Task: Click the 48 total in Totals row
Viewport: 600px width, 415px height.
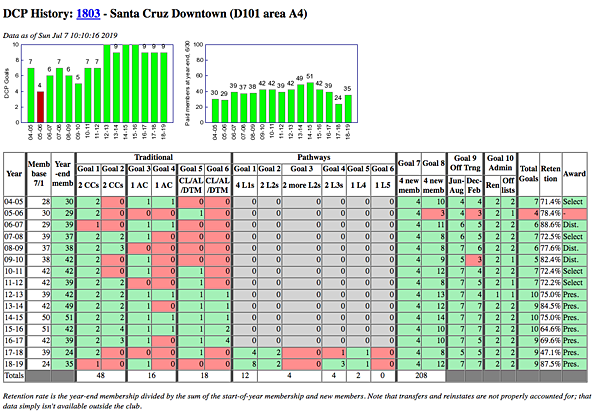Action: 101,376
